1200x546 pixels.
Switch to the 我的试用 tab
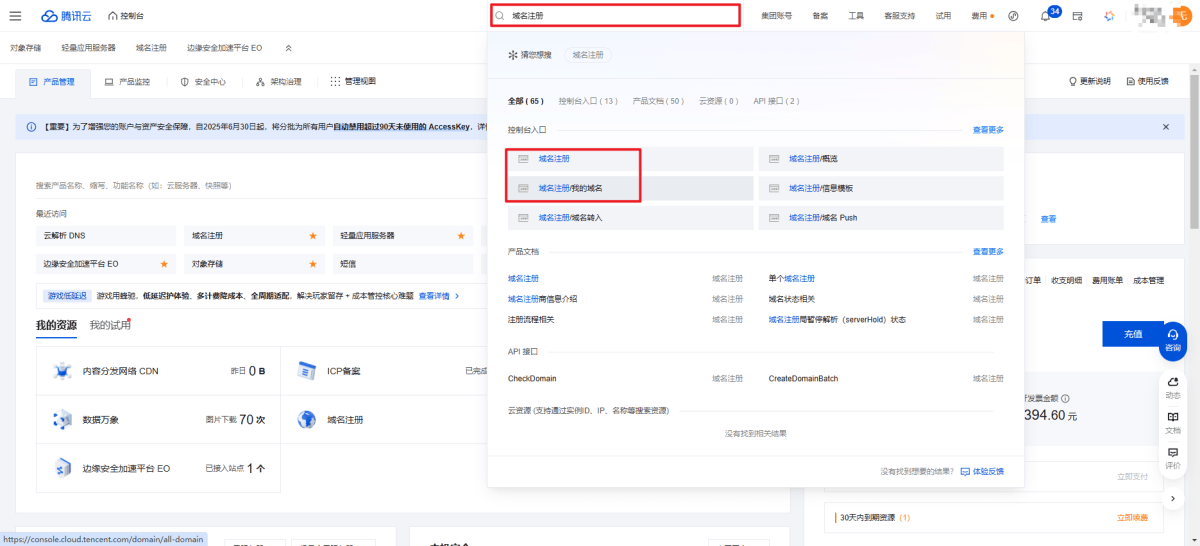110,325
